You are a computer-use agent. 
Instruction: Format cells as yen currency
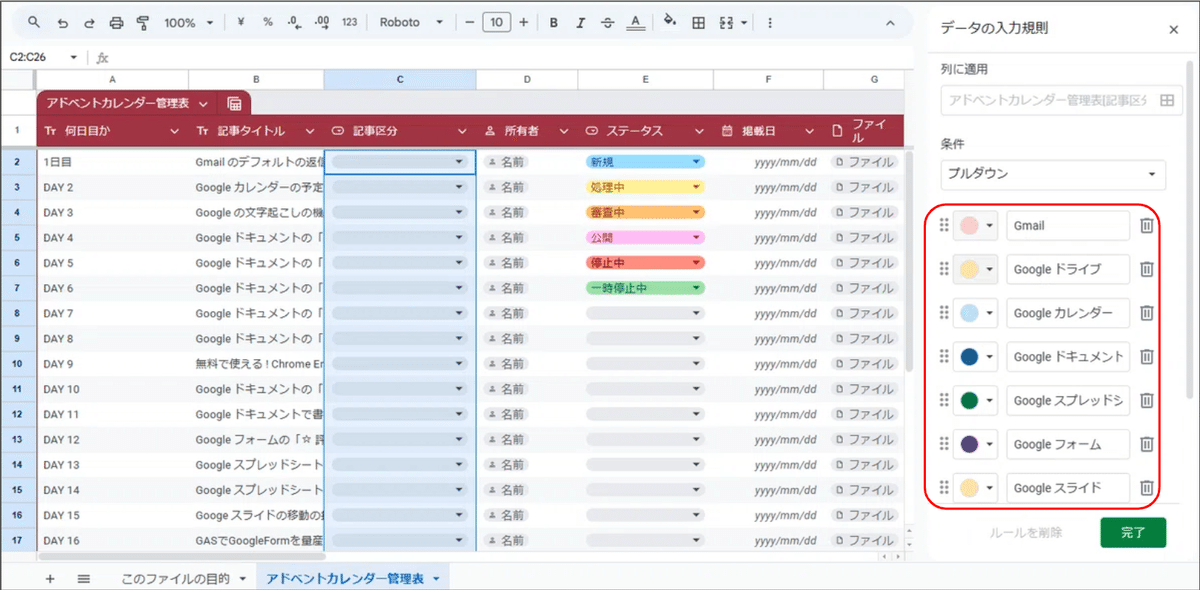coord(242,22)
